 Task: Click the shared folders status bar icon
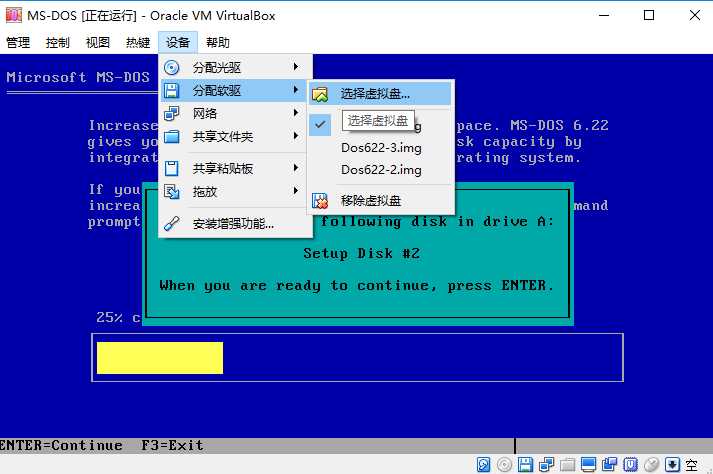(x=567, y=464)
